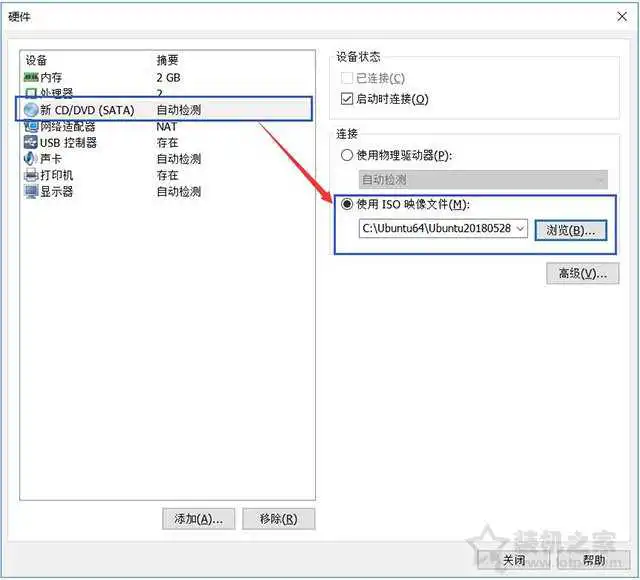
Task: Click the processor (处理器) device icon
Action: 31,93
